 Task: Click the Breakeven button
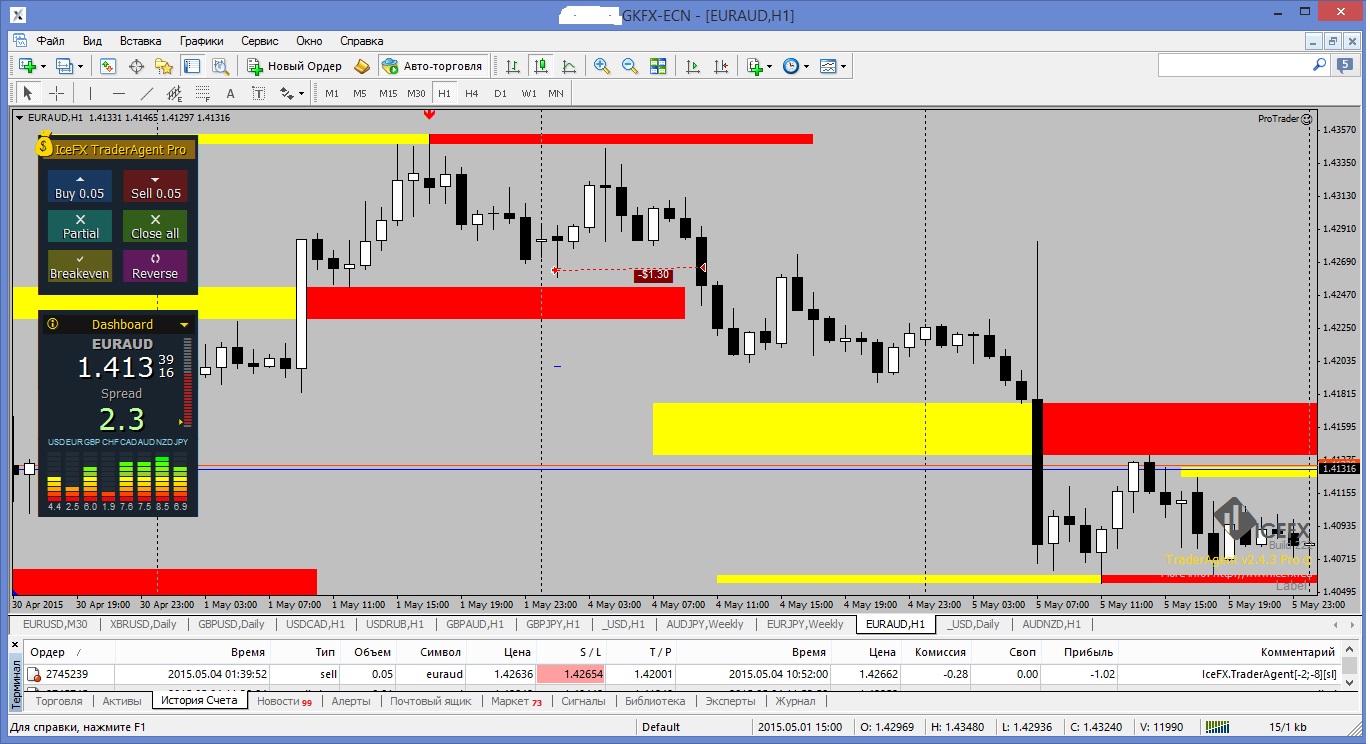tap(80, 266)
